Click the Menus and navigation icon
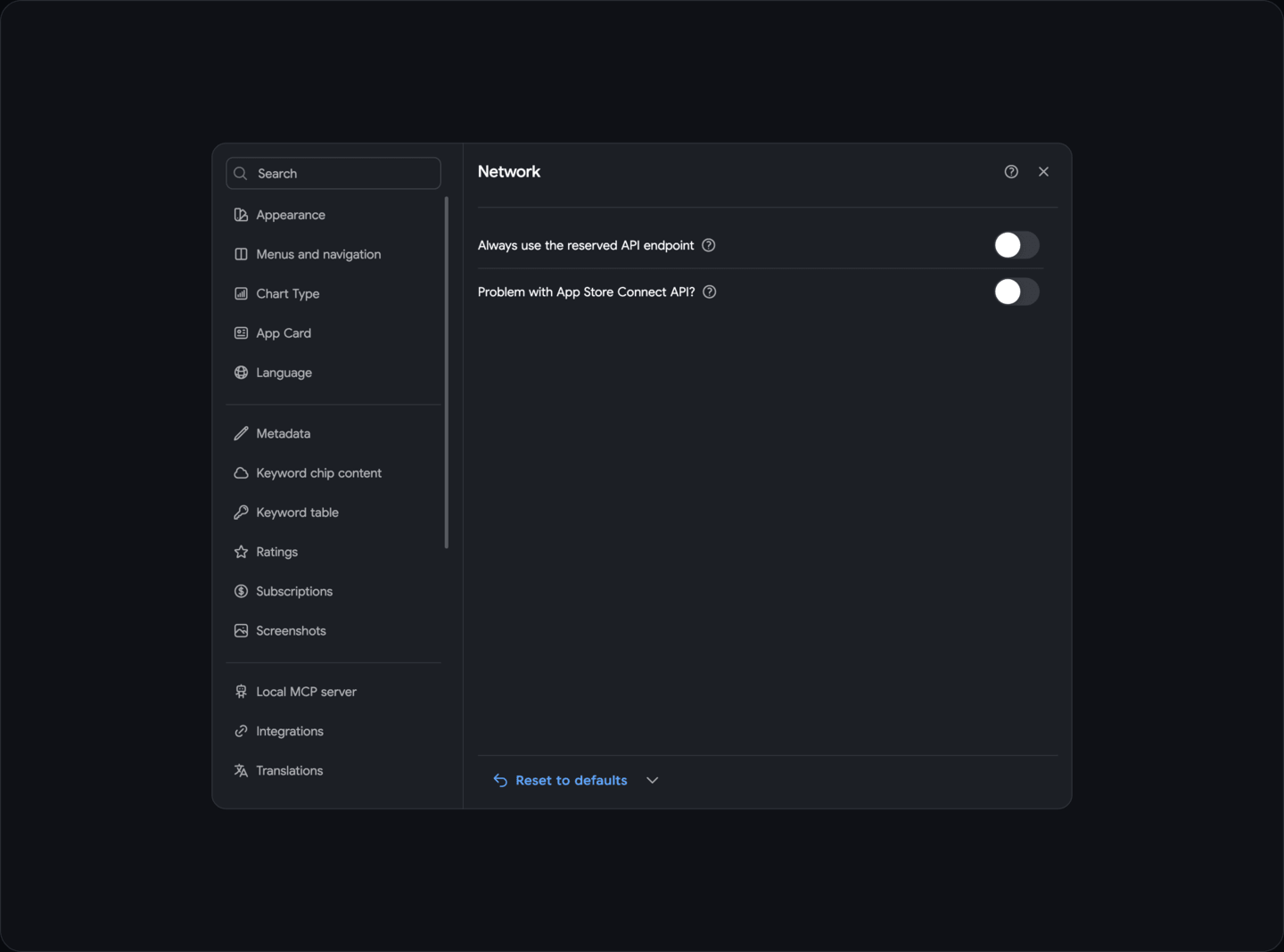Viewport: 1284px width, 952px height. (x=241, y=254)
